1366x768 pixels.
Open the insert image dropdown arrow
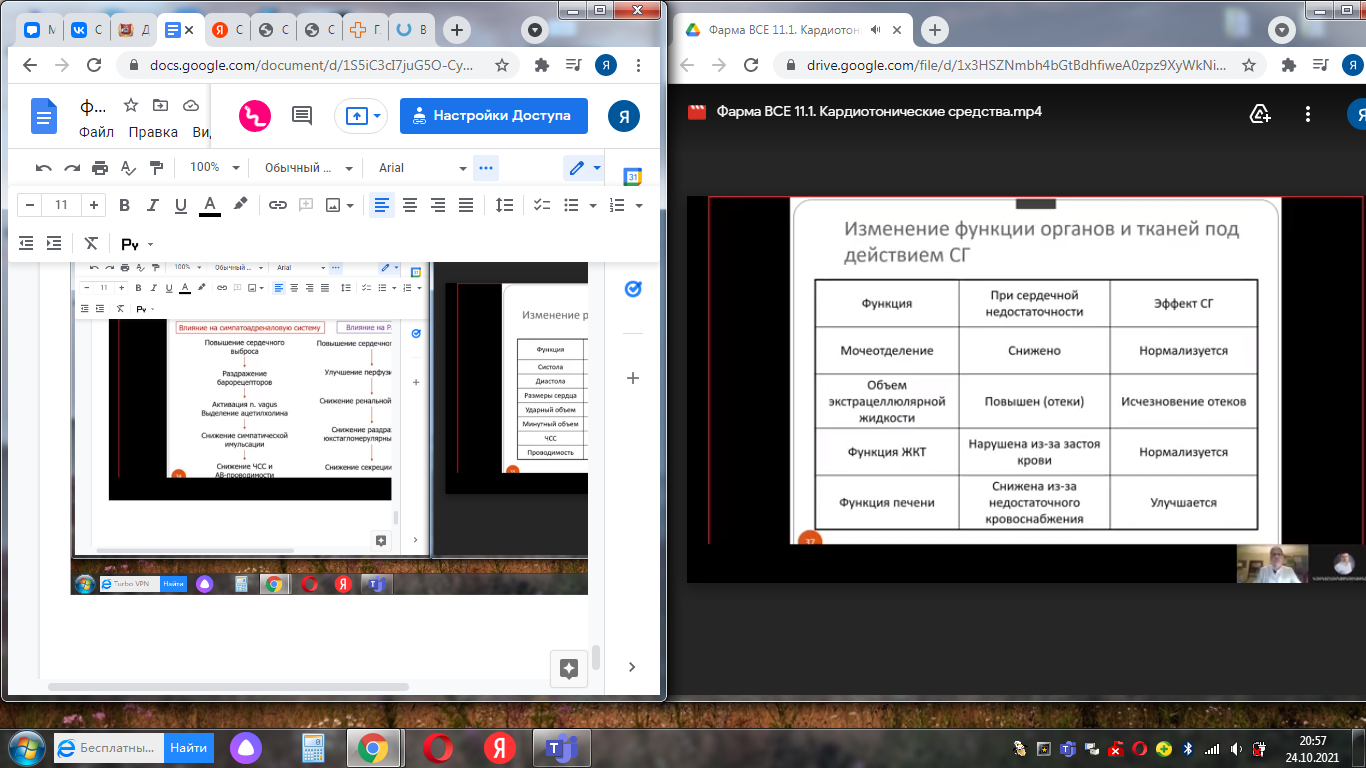click(350, 205)
